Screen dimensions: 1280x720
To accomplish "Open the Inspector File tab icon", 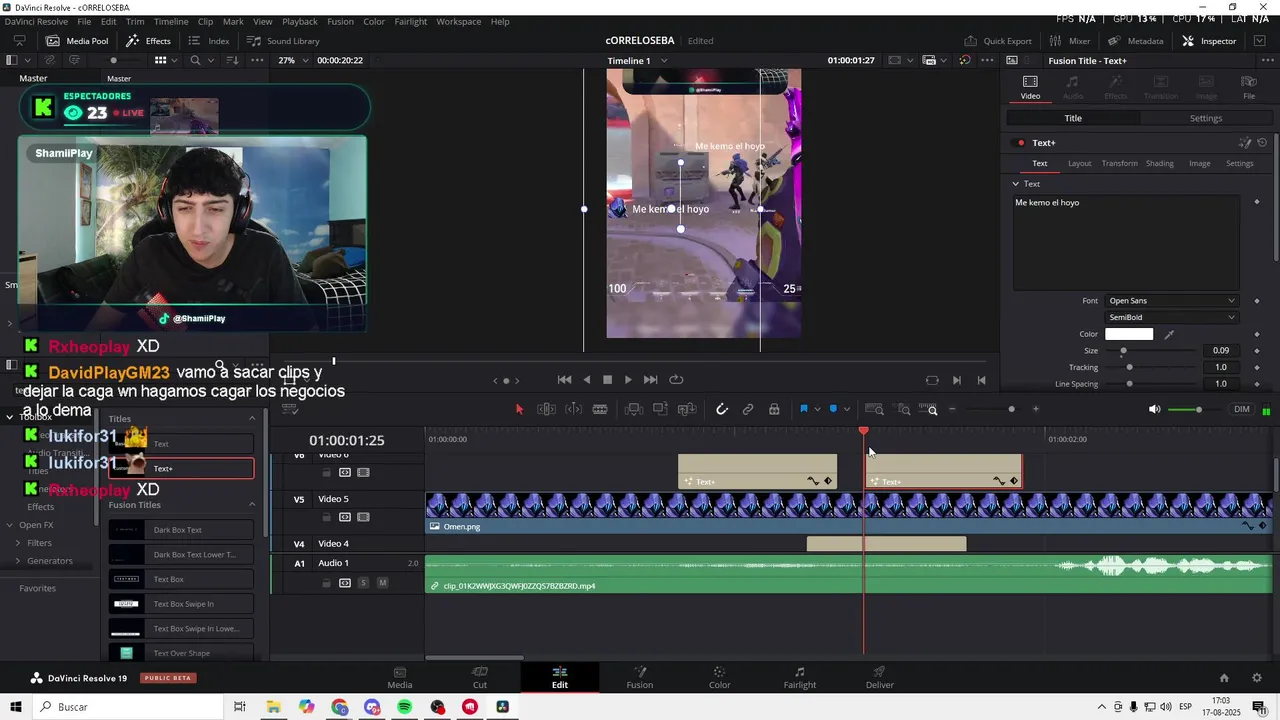I will 1249,87.
